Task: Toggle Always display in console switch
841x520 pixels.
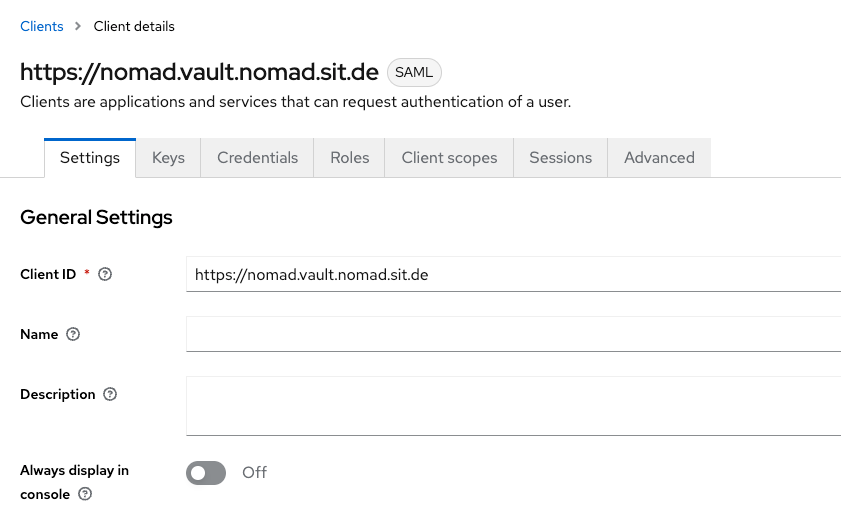Action: coord(206,472)
